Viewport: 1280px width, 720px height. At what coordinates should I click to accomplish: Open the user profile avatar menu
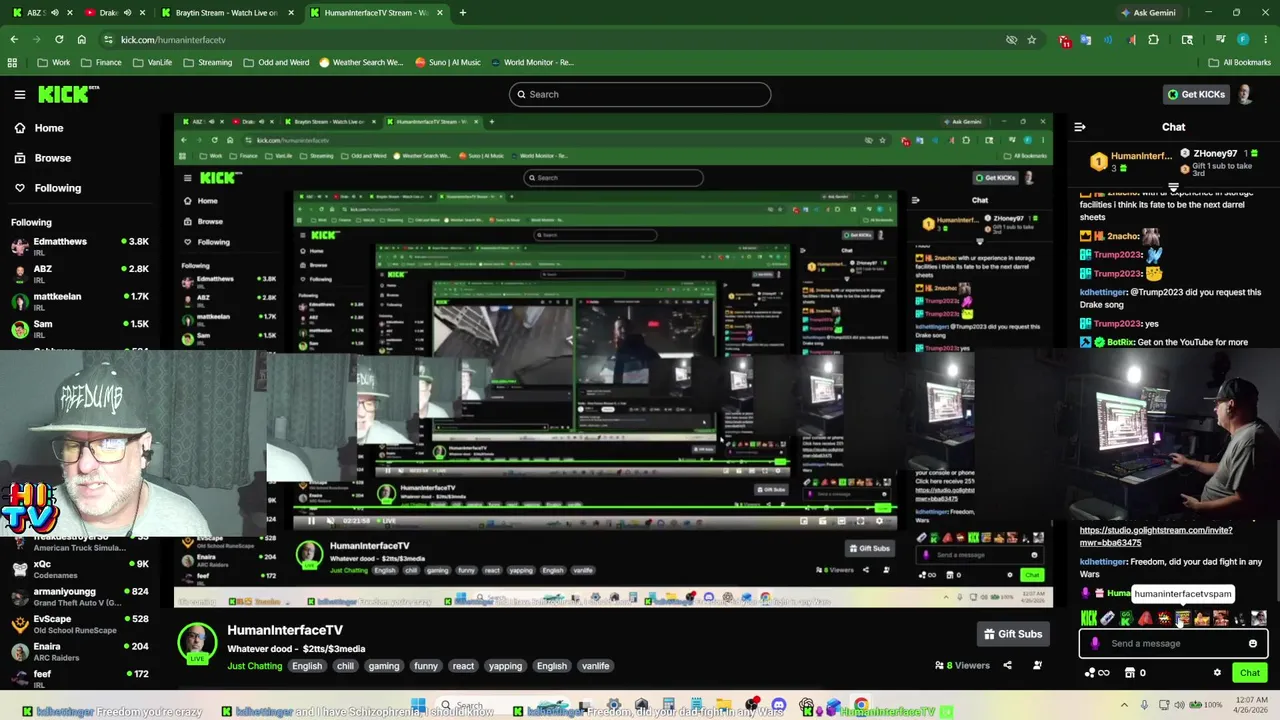coord(1245,94)
